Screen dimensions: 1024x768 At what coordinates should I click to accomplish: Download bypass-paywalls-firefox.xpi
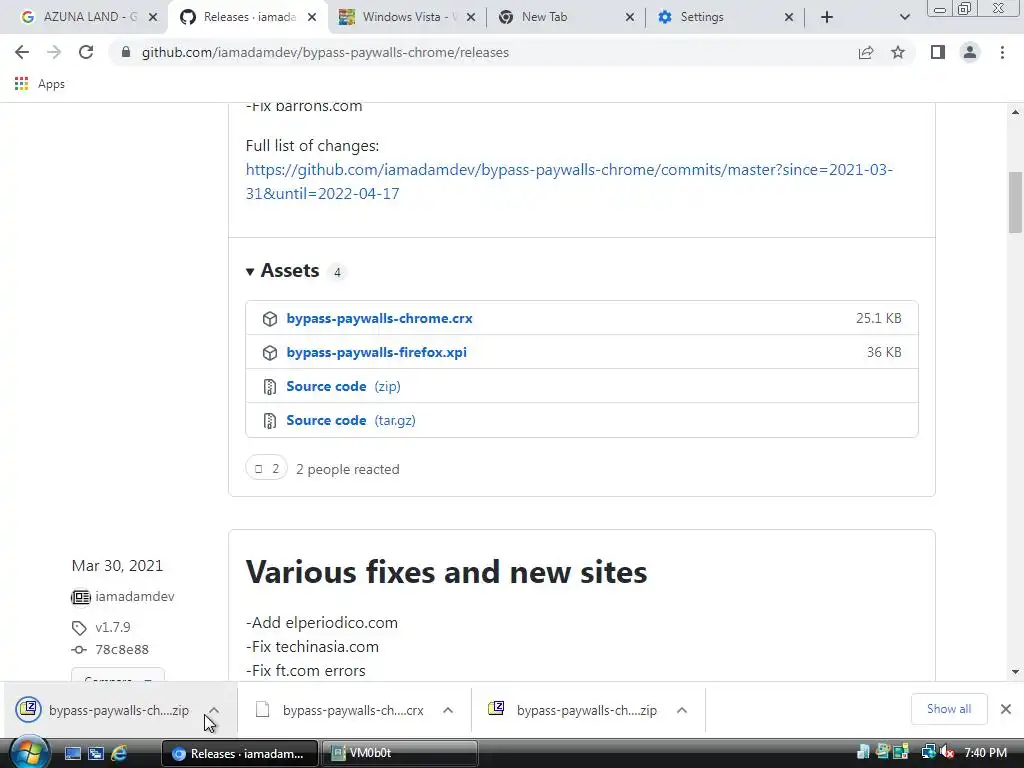(376, 352)
